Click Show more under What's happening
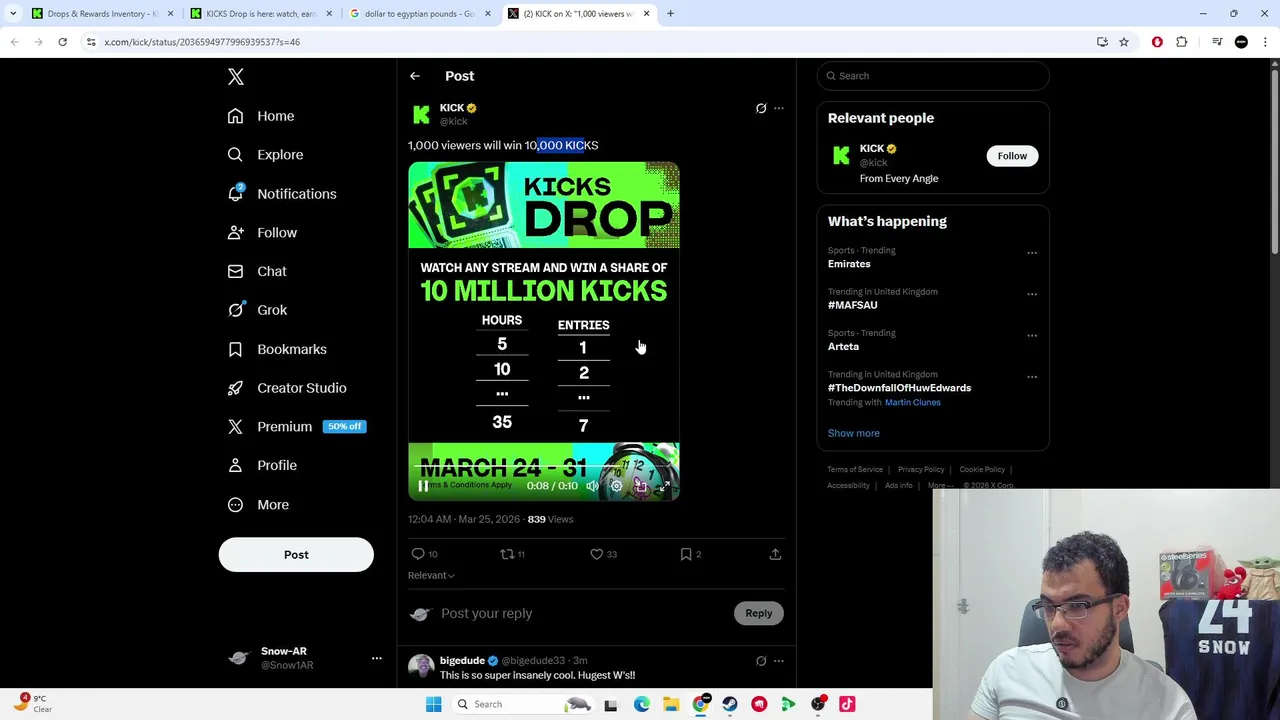This screenshot has height=720, width=1280. click(x=853, y=433)
